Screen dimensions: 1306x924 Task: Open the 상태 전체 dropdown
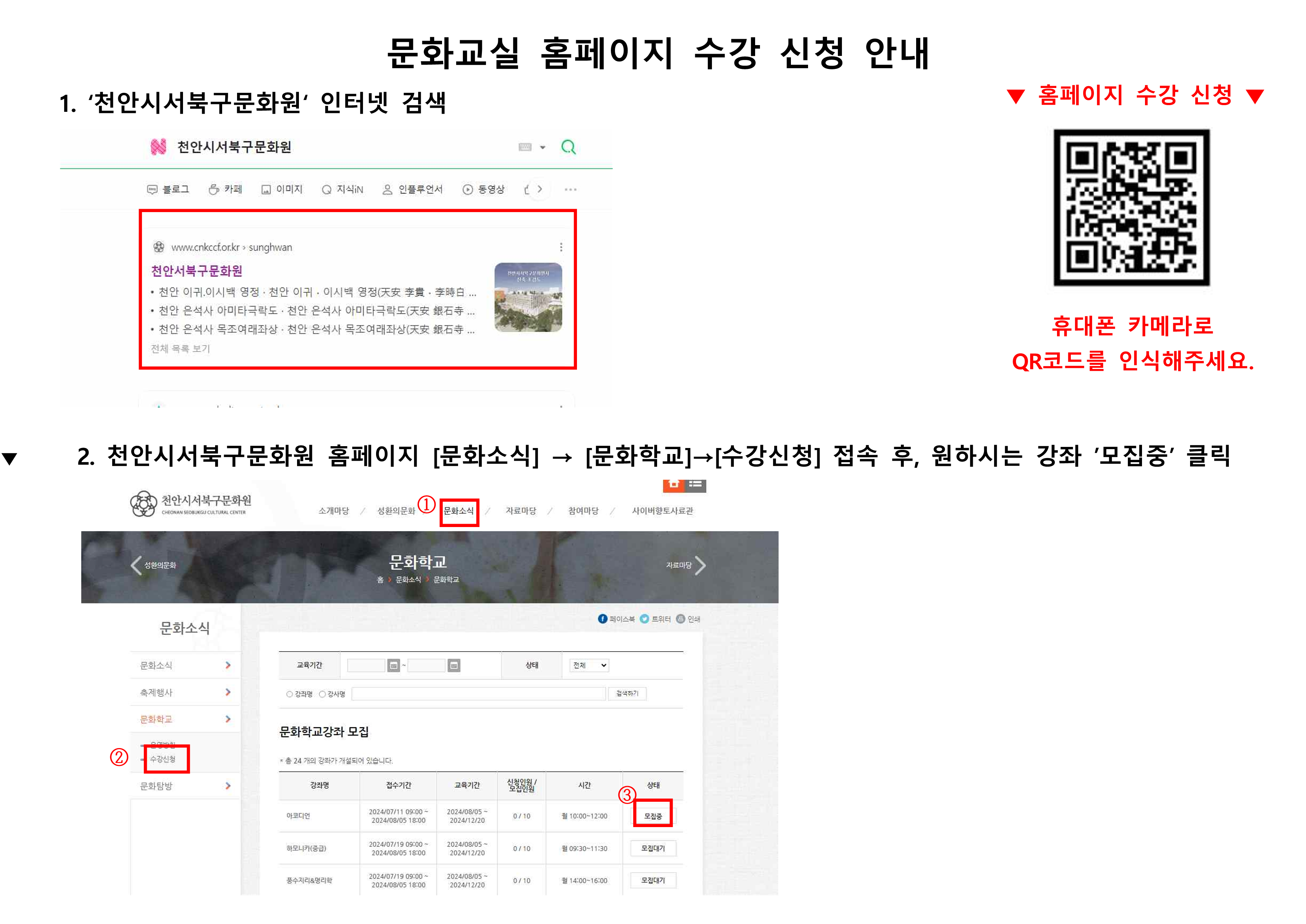pyautogui.click(x=589, y=665)
